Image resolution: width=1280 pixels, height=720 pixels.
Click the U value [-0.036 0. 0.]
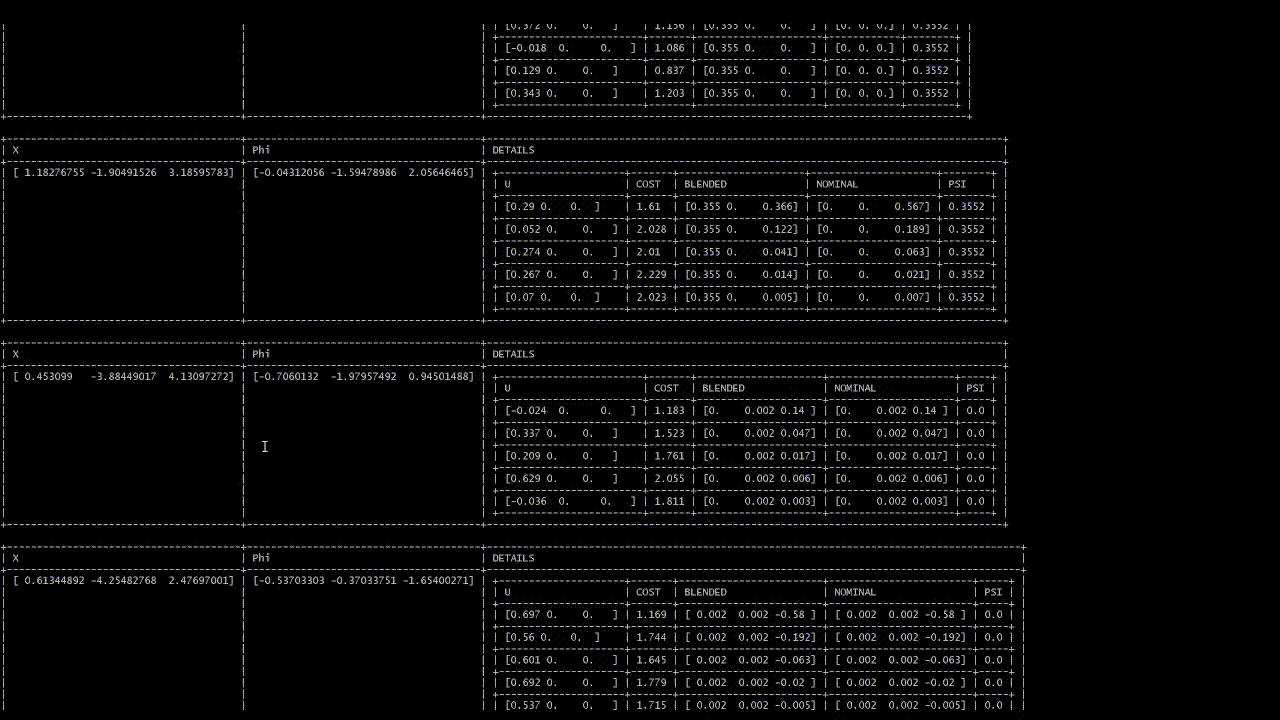click(x=570, y=501)
